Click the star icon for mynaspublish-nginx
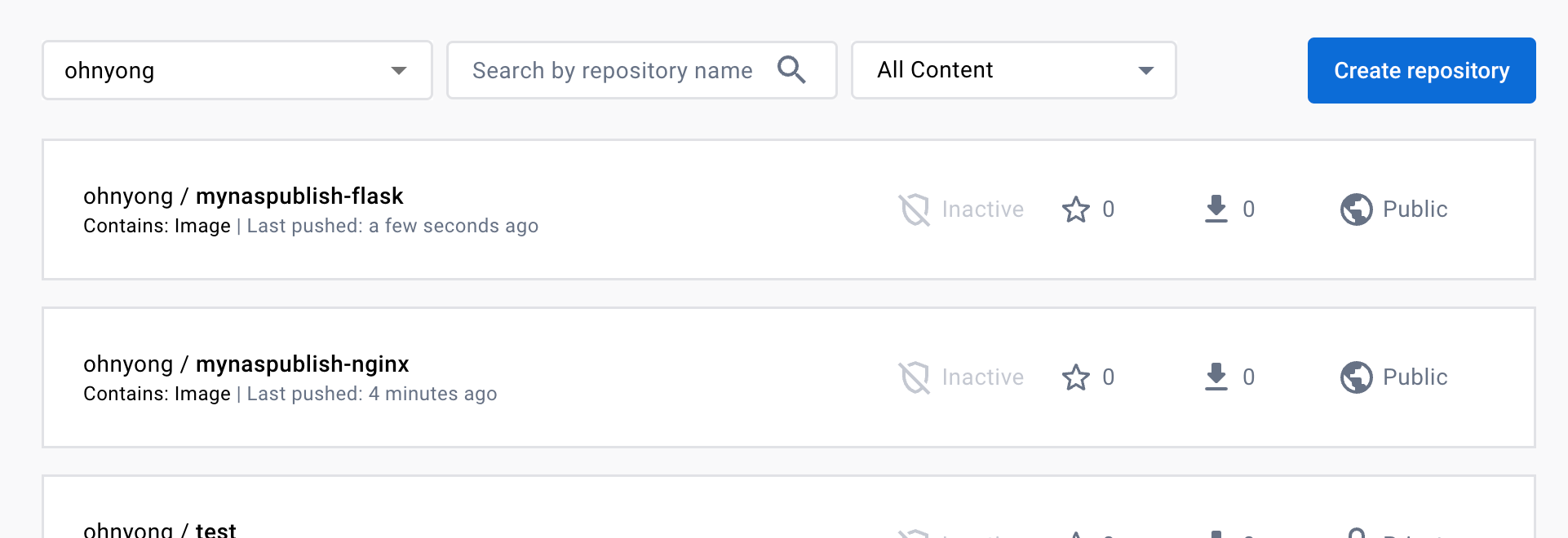The image size is (1568, 538). pyautogui.click(x=1076, y=377)
